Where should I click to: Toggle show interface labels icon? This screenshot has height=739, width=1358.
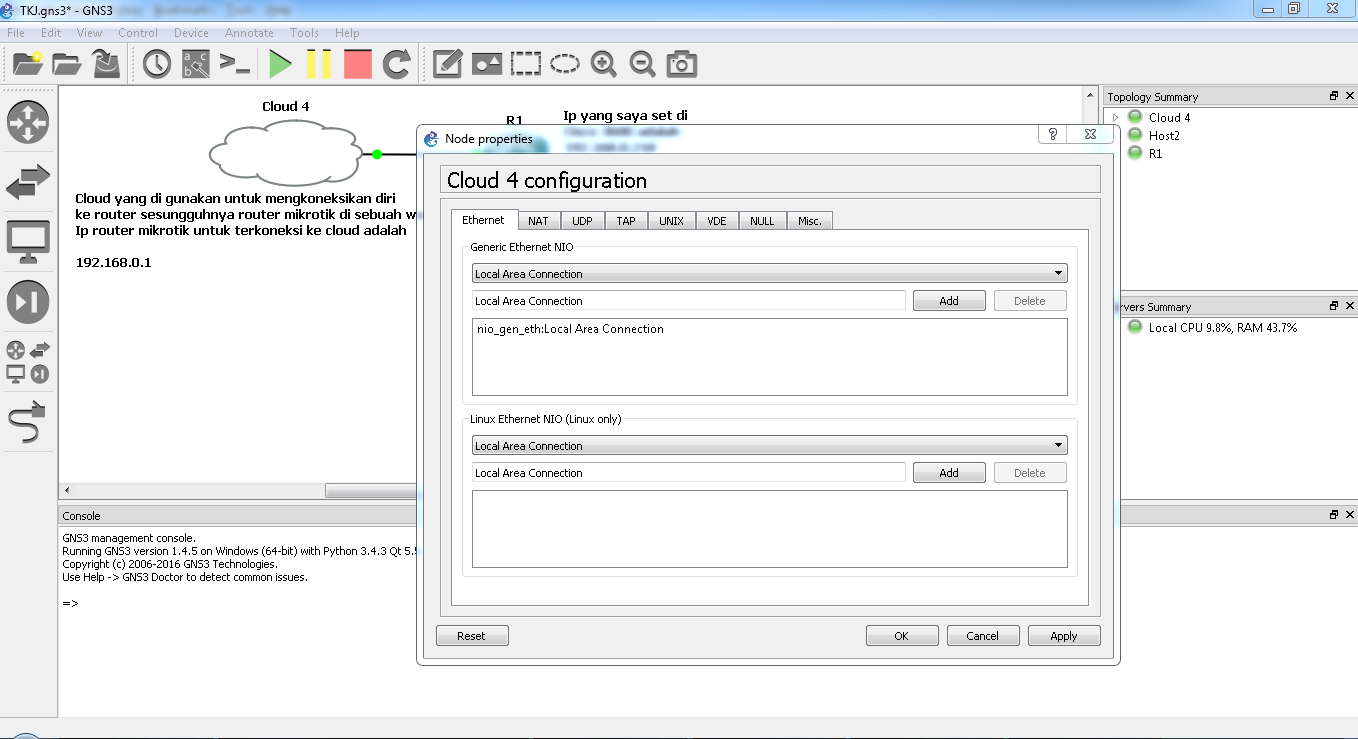pyautogui.click(x=196, y=64)
